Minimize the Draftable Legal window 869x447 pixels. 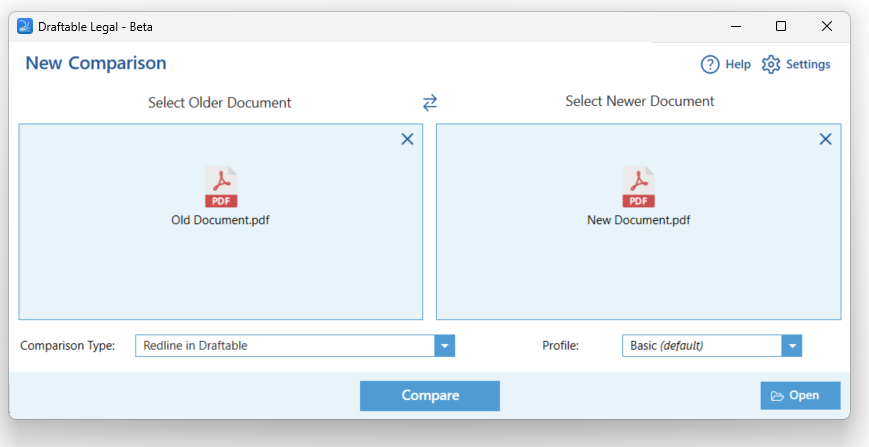coord(736,26)
